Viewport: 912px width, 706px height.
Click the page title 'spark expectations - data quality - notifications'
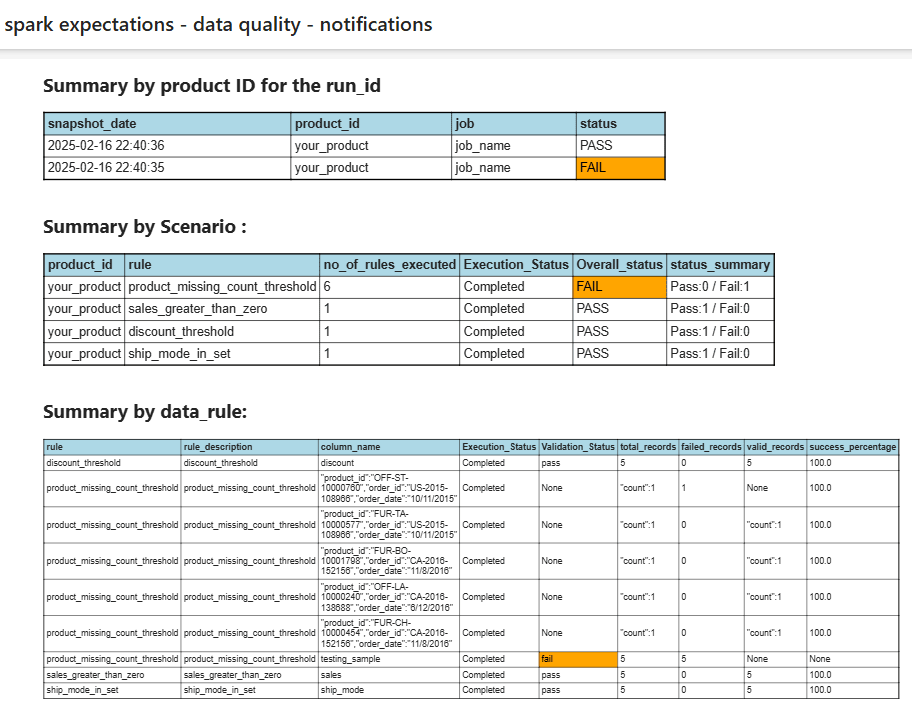coord(218,24)
